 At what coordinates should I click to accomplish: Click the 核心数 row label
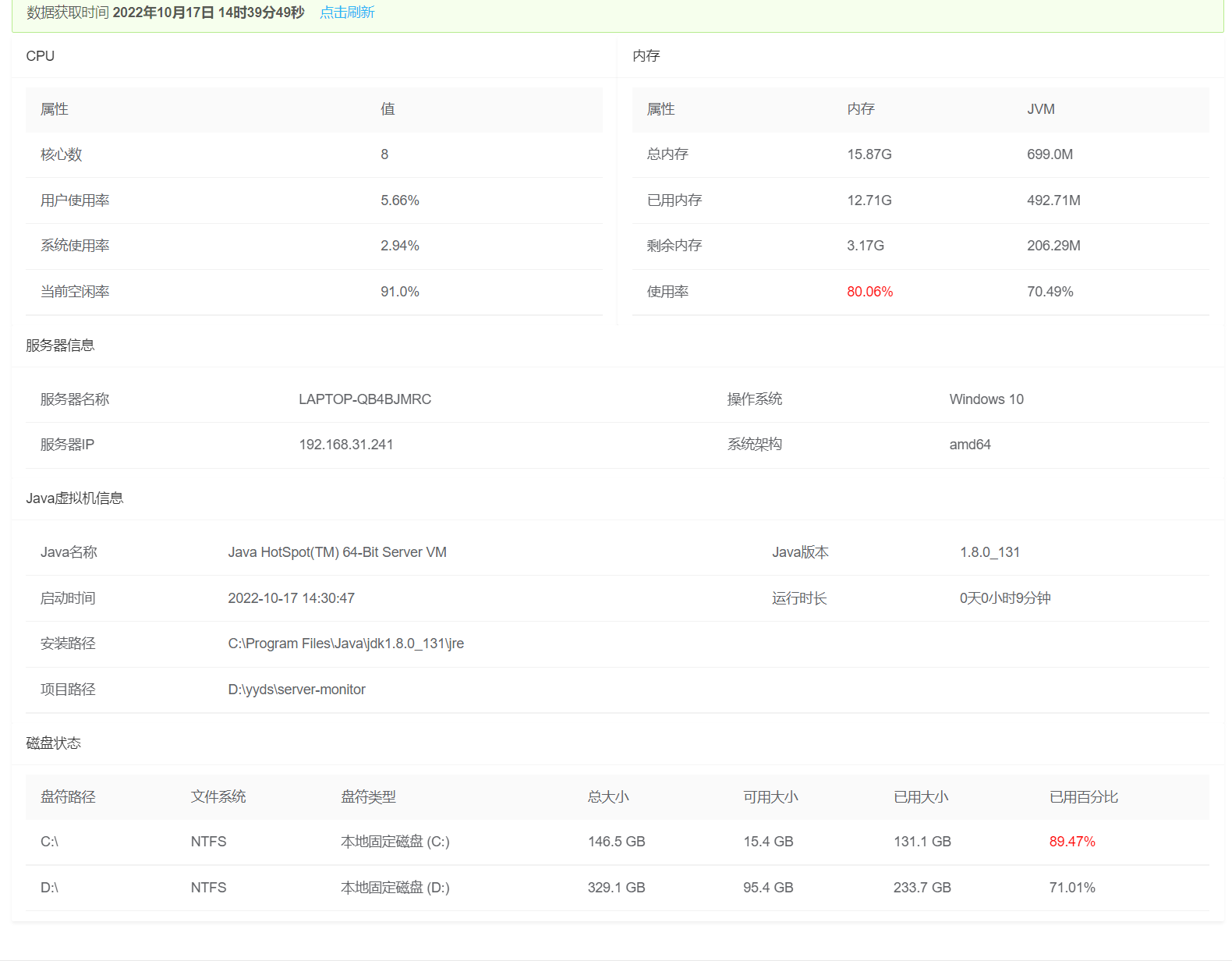[62, 154]
